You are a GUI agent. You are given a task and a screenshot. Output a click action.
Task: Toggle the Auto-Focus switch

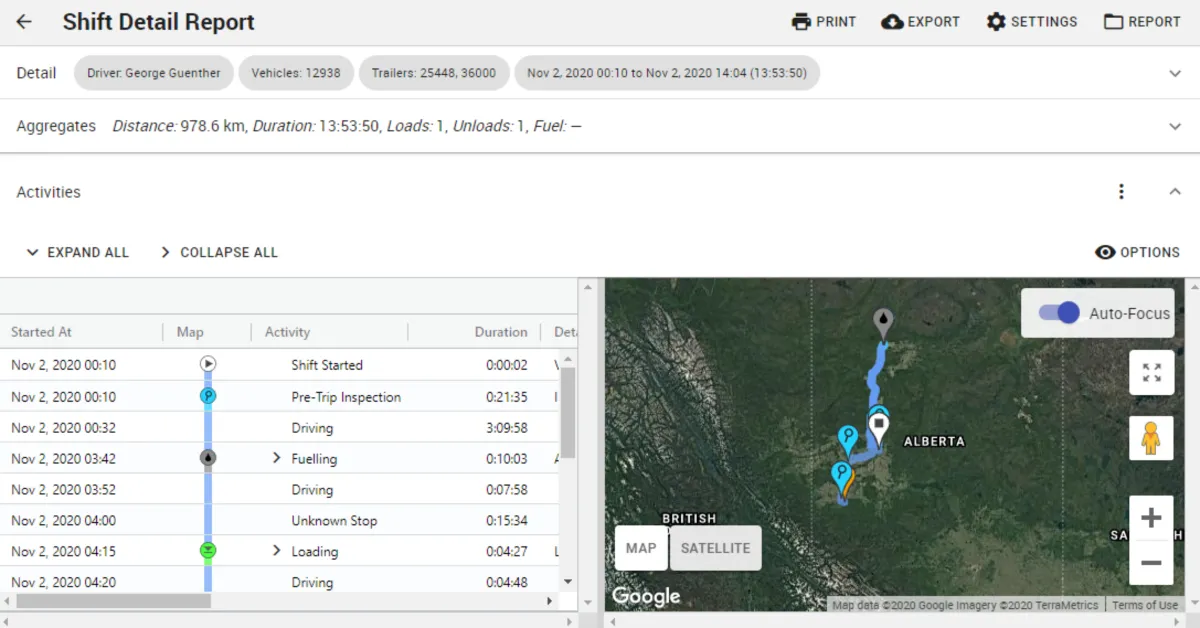click(x=1059, y=313)
